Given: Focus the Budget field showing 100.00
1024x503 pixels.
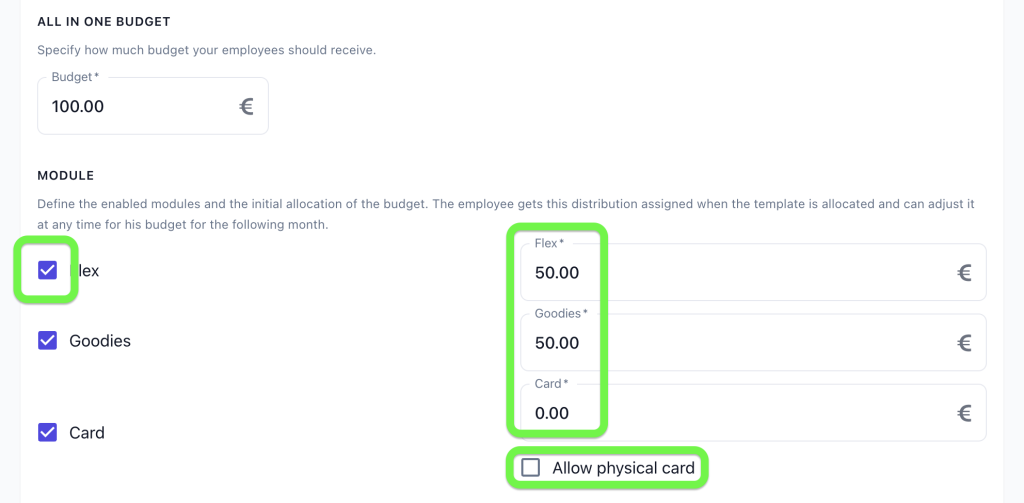Looking at the screenshot, I should (153, 106).
